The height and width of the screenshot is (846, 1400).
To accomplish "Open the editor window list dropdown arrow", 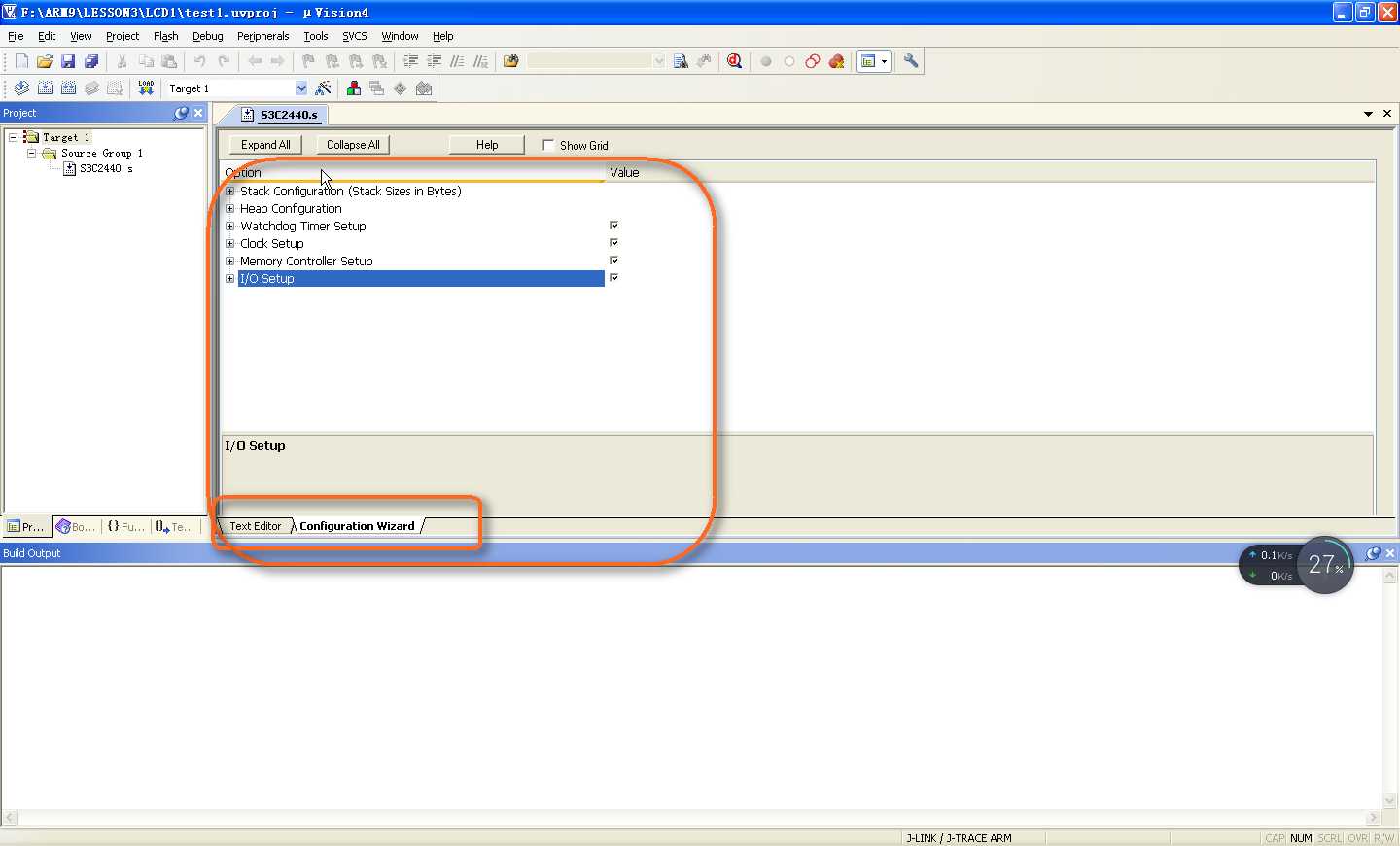I will (x=1368, y=114).
